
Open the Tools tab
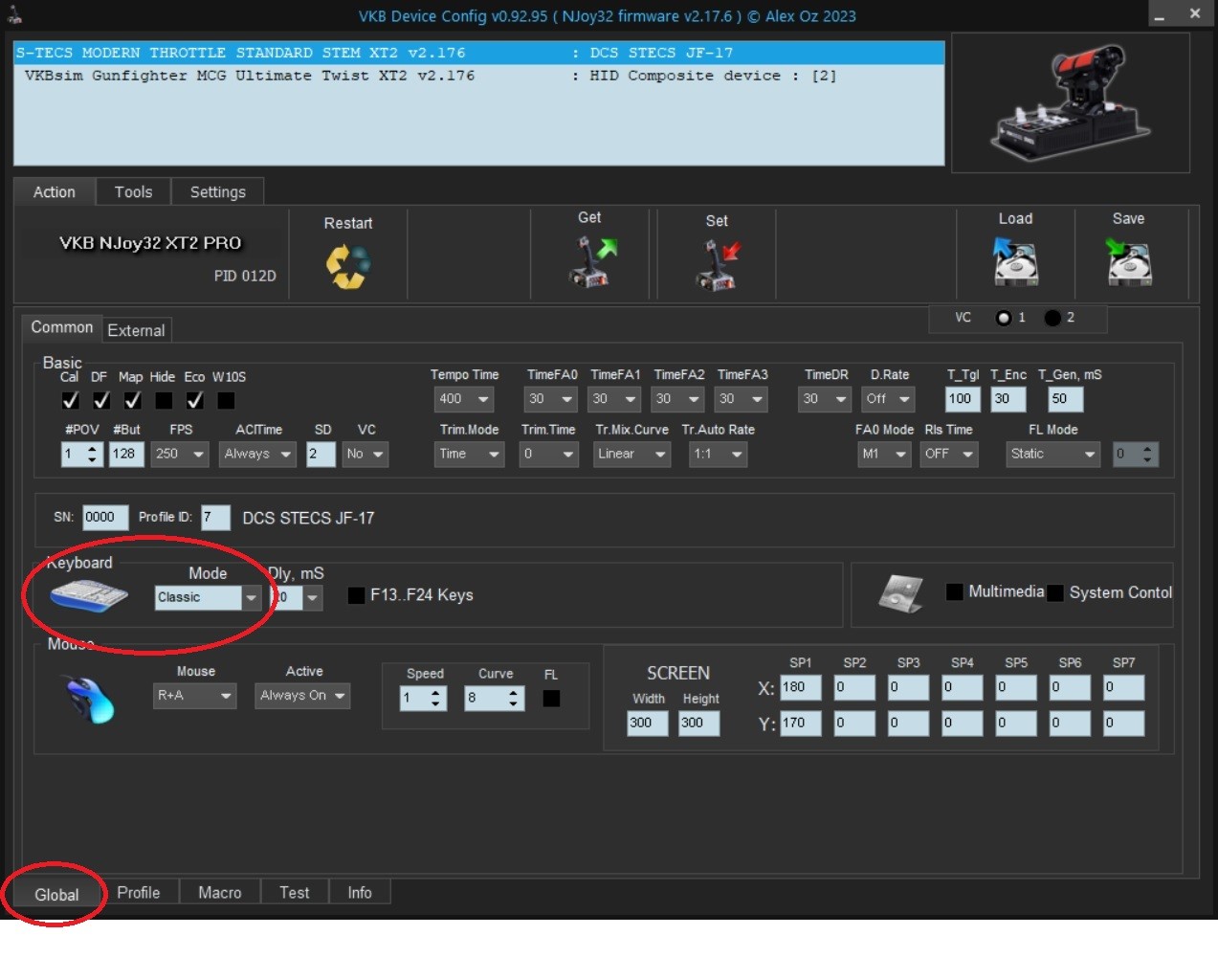click(133, 192)
